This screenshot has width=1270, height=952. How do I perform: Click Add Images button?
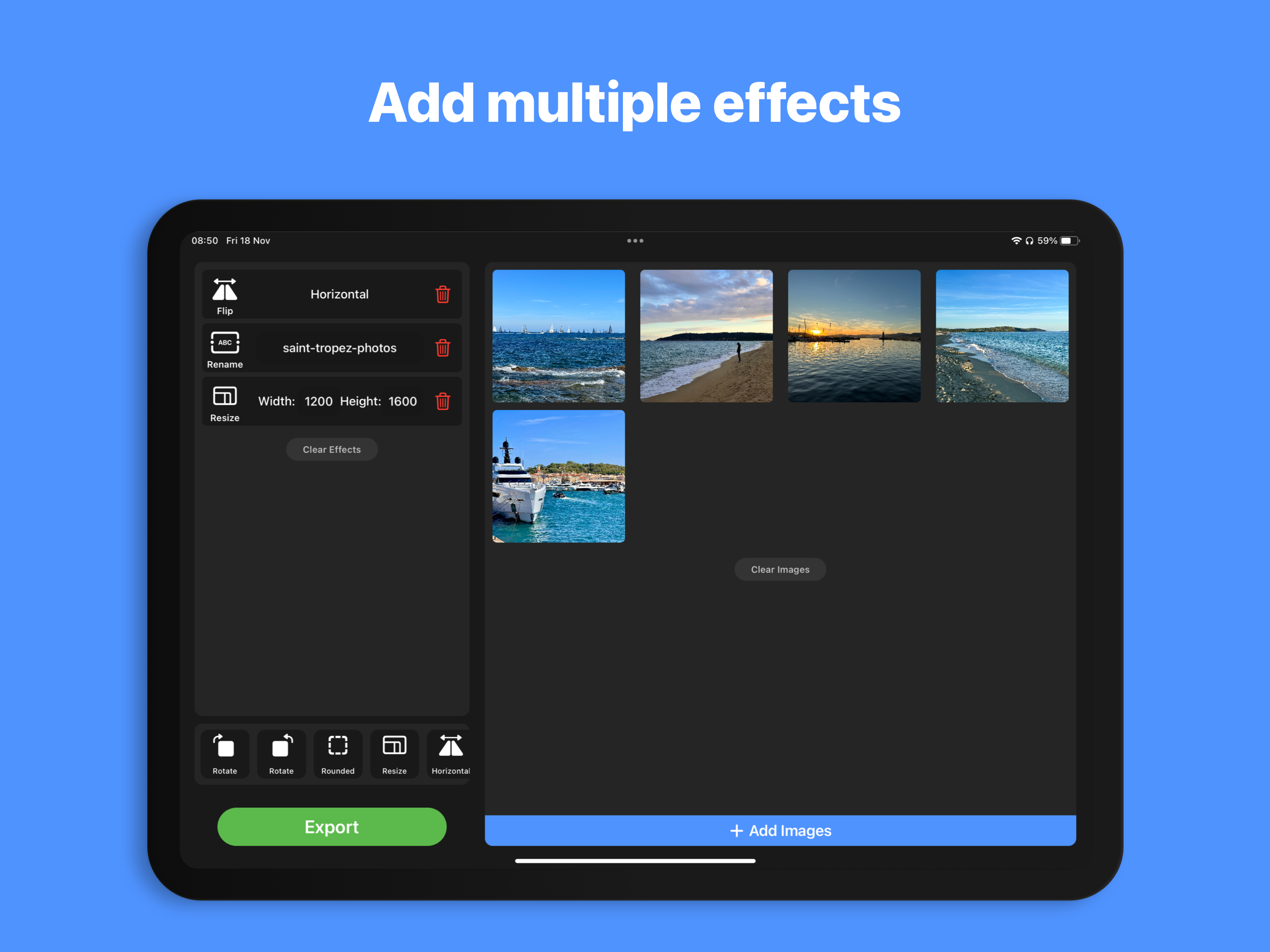780,831
